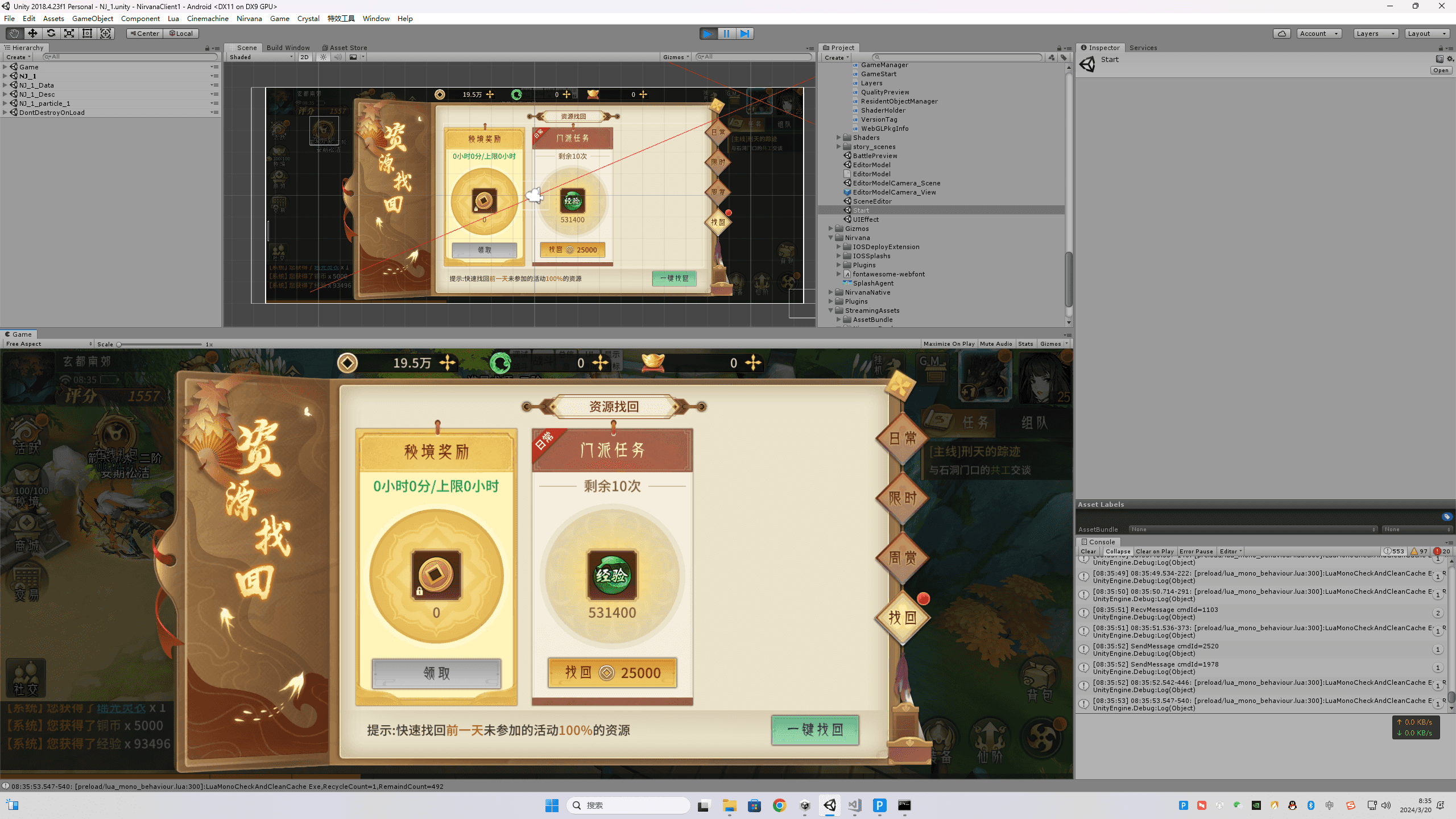This screenshot has width=1456, height=819.
Task: Open Unity from Windows taskbar
Action: [x=829, y=805]
